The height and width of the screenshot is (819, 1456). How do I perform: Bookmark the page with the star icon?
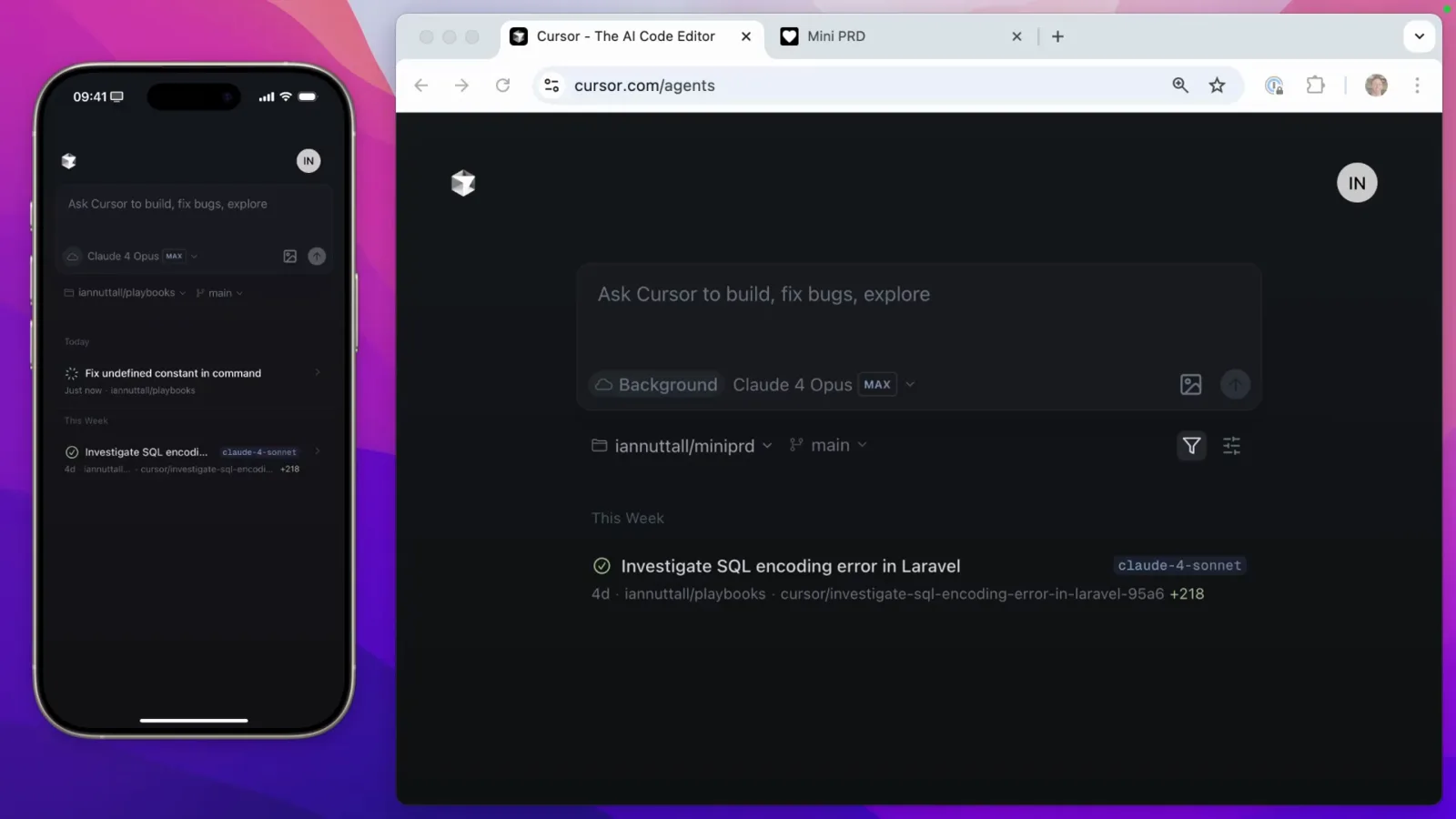pyautogui.click(x=1217, y=86)
